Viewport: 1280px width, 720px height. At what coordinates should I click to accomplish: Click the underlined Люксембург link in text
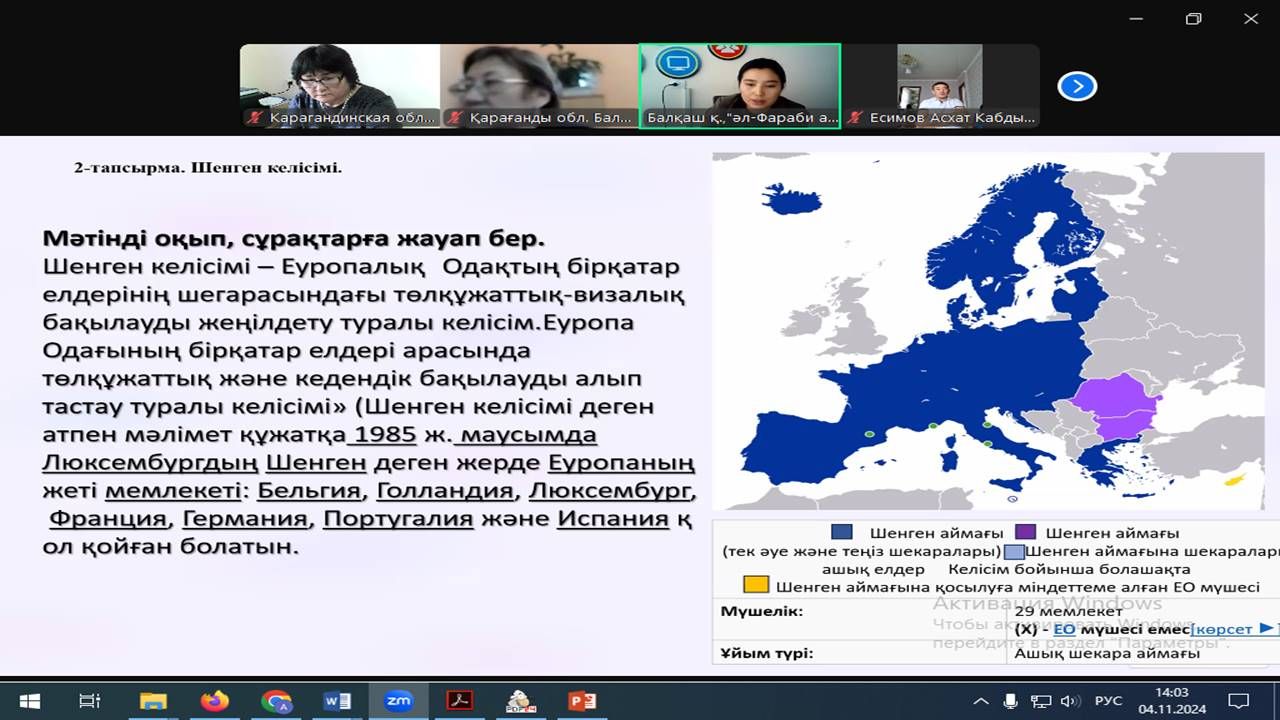tap(610, 491)
